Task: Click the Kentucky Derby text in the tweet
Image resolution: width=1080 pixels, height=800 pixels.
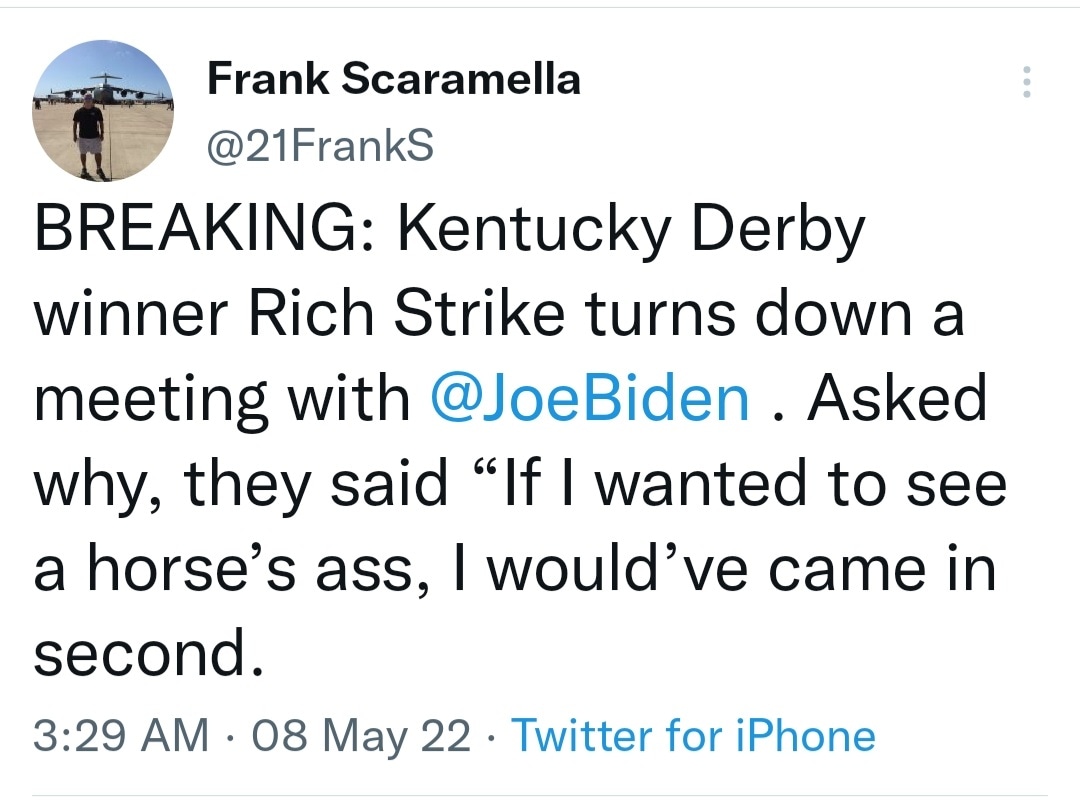Action: click(630, 231)
